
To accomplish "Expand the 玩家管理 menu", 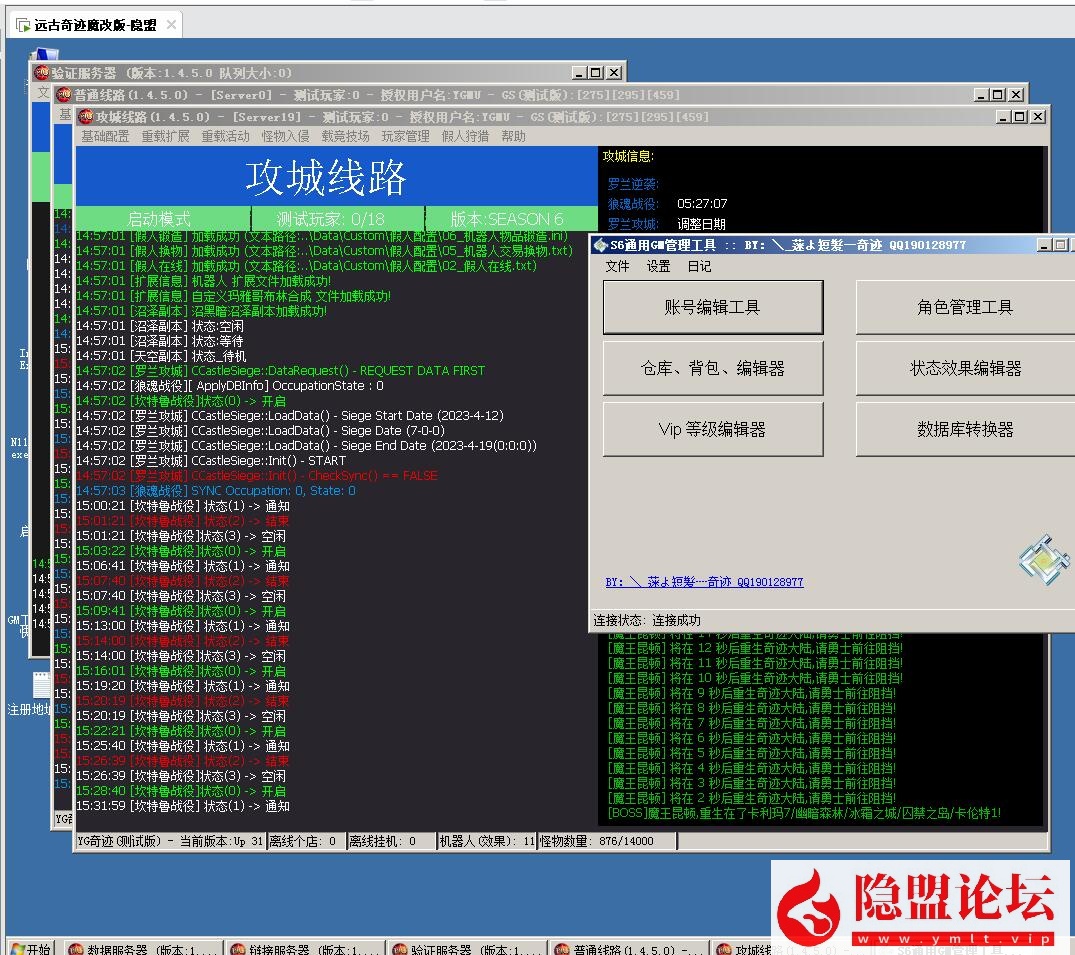I will [405, 136].
